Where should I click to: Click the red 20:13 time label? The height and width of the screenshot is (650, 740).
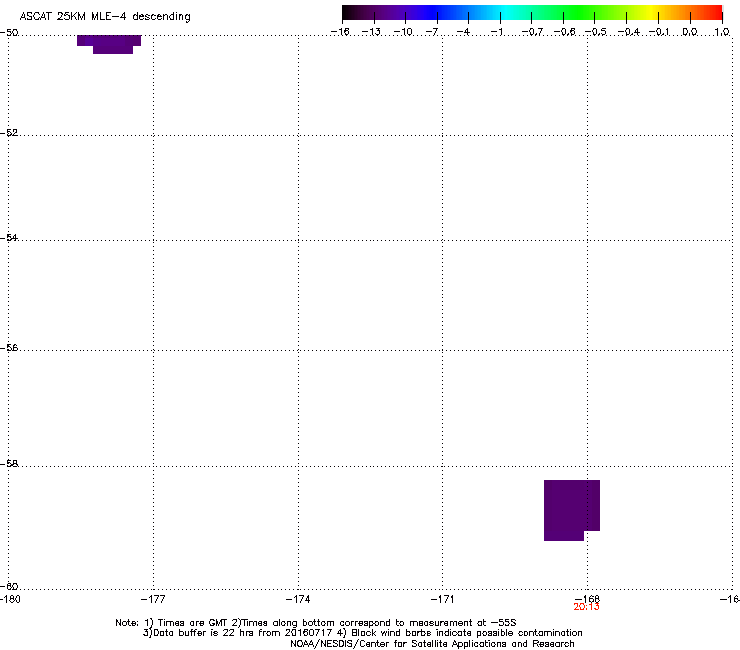tap(586, 607)
